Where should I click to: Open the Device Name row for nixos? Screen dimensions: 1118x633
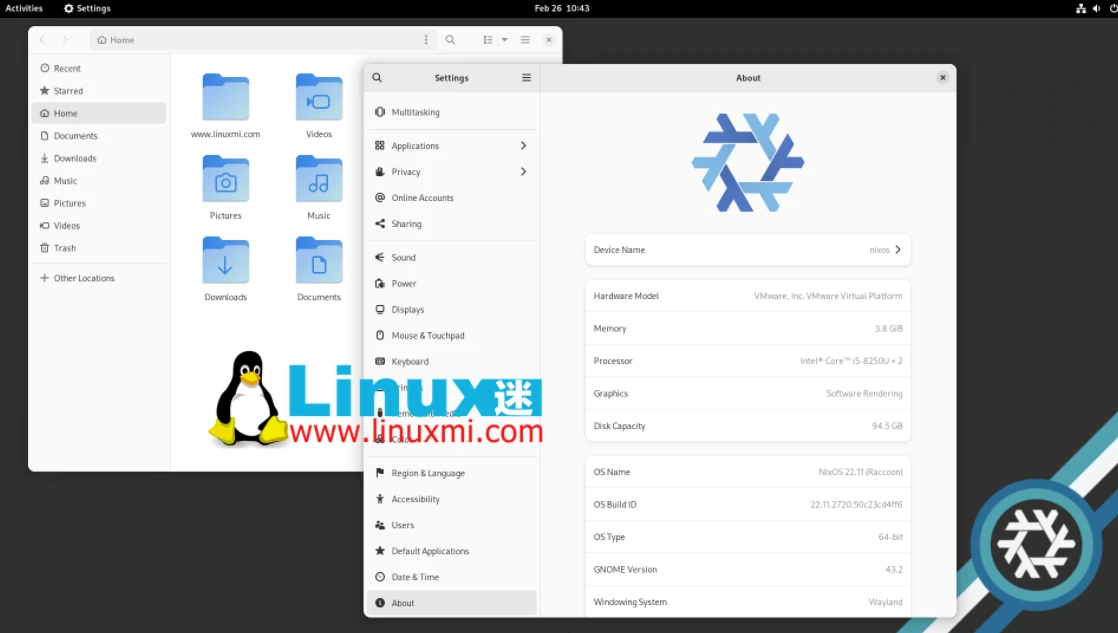point(748,250)
